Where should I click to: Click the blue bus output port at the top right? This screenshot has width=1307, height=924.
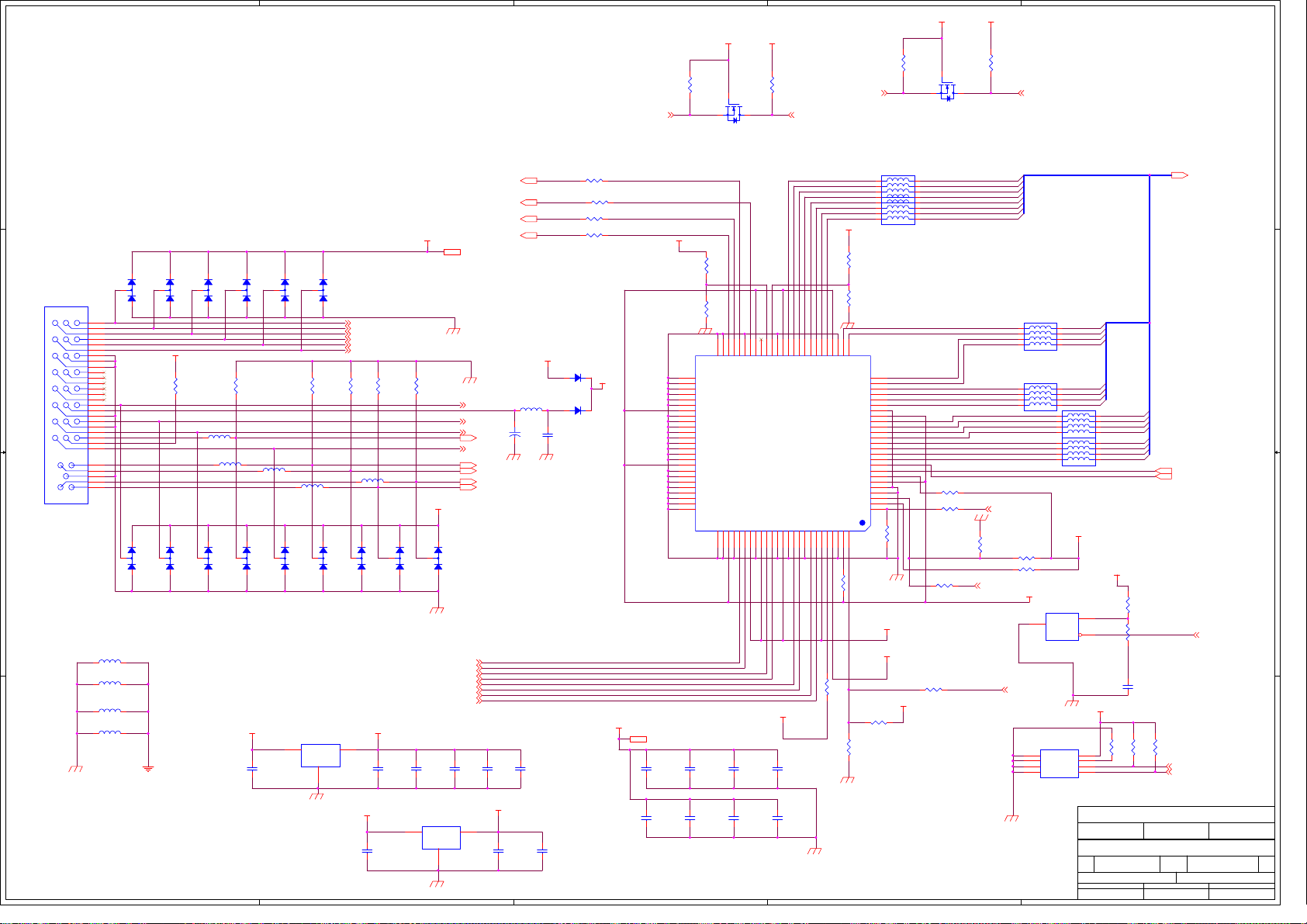(1180, 175)
